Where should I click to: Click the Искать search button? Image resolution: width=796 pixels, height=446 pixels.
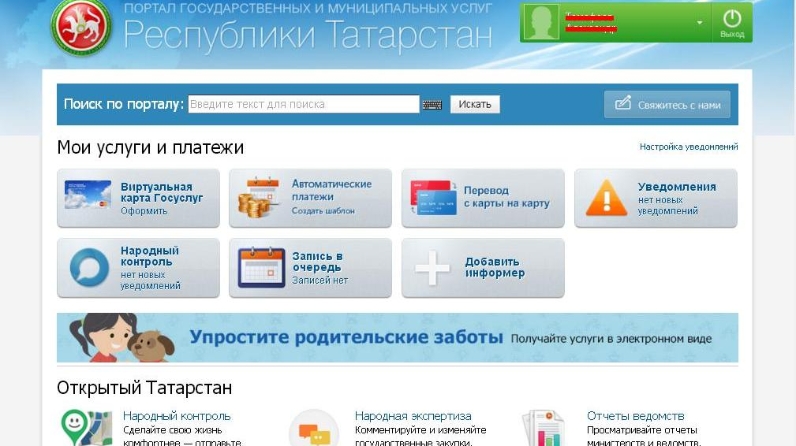475,104
